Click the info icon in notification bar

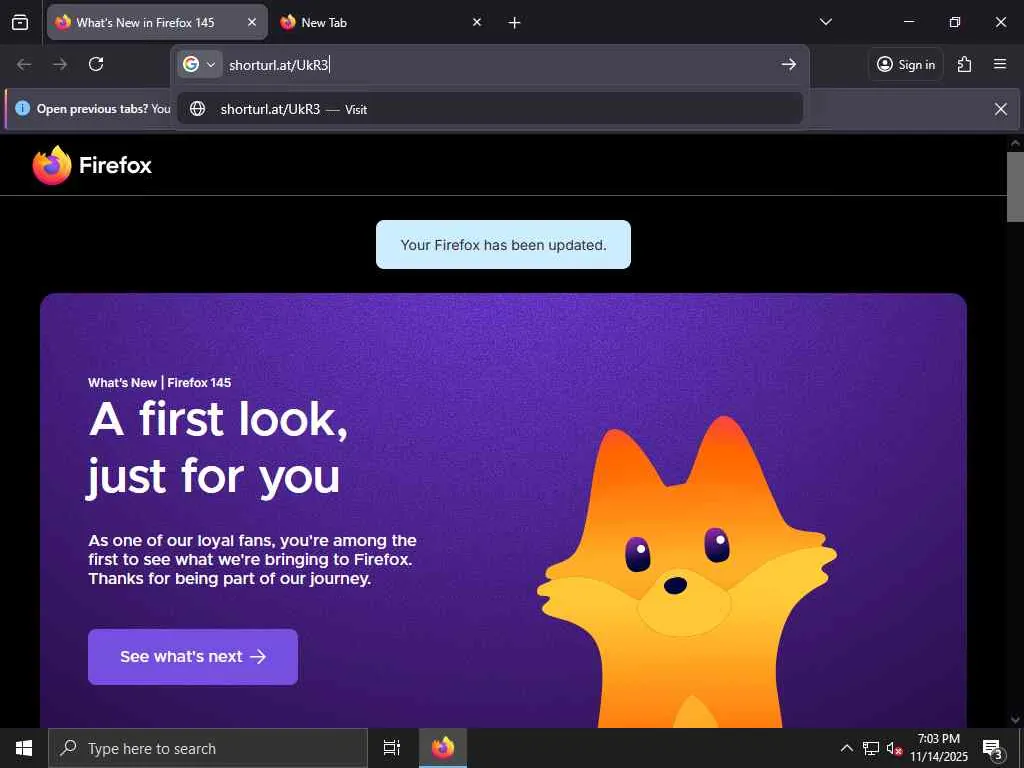point(22,108)
